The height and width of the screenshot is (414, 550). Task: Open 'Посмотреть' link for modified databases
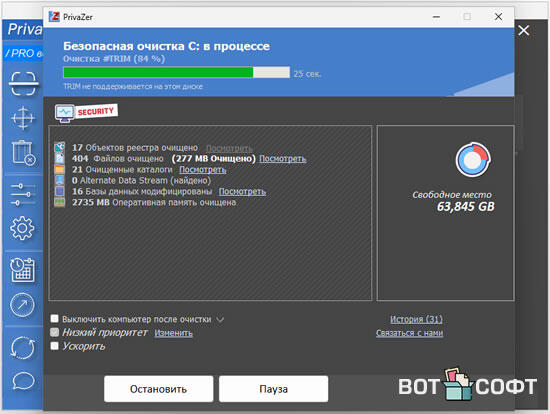click(242, 192)
